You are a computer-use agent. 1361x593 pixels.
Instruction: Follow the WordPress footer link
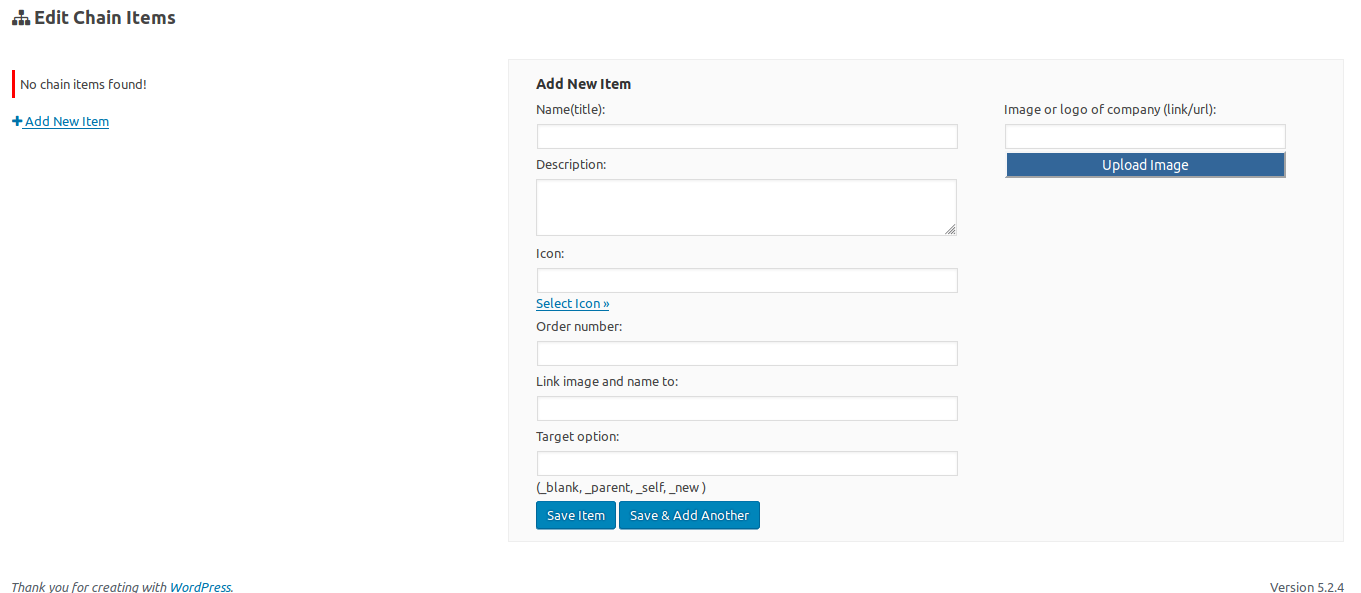coord(200,587)
